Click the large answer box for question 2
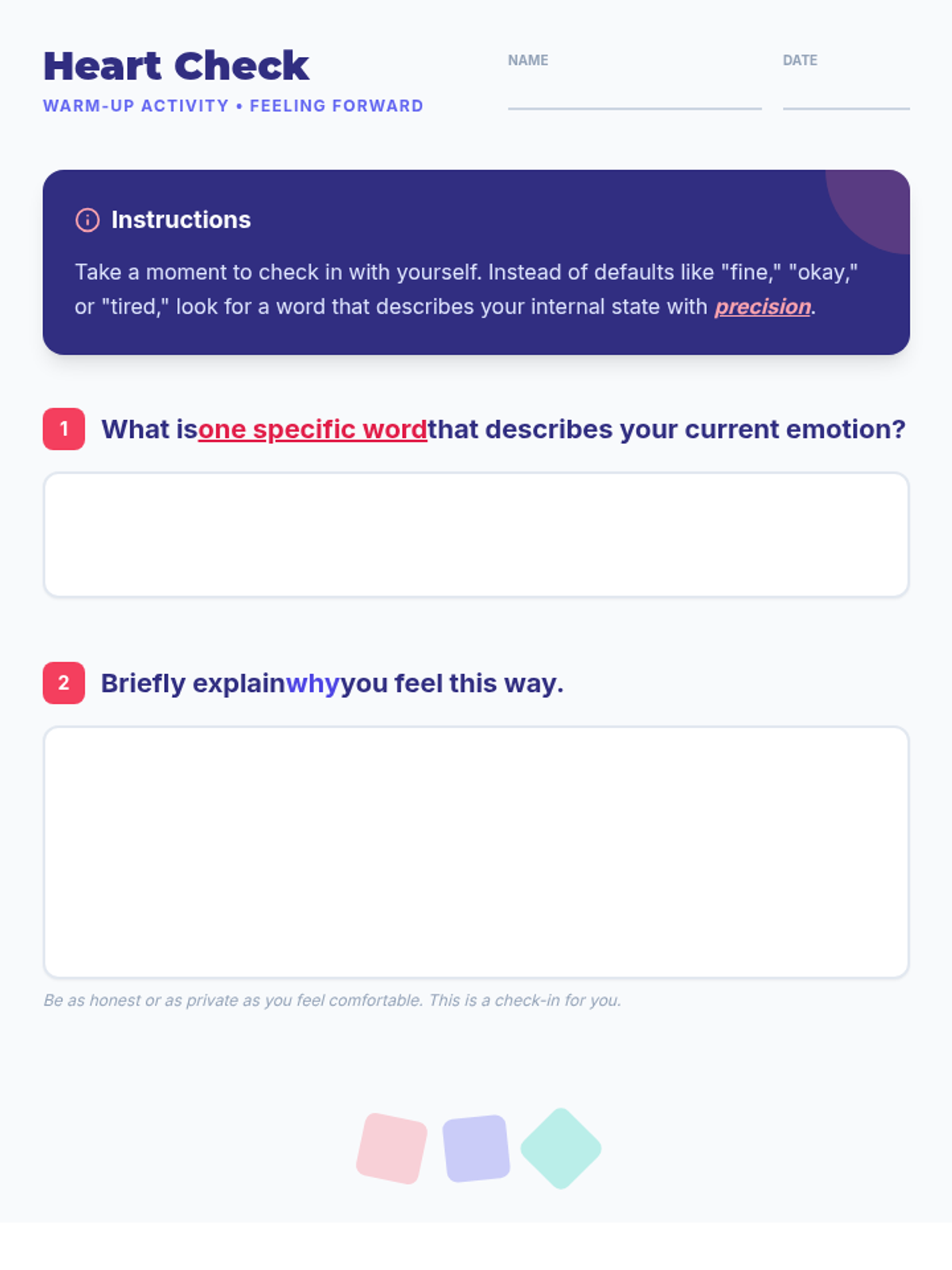Image resolution: width=952 pixels, height=1270 pixels. pyautogui.click(x=476, y=852)
